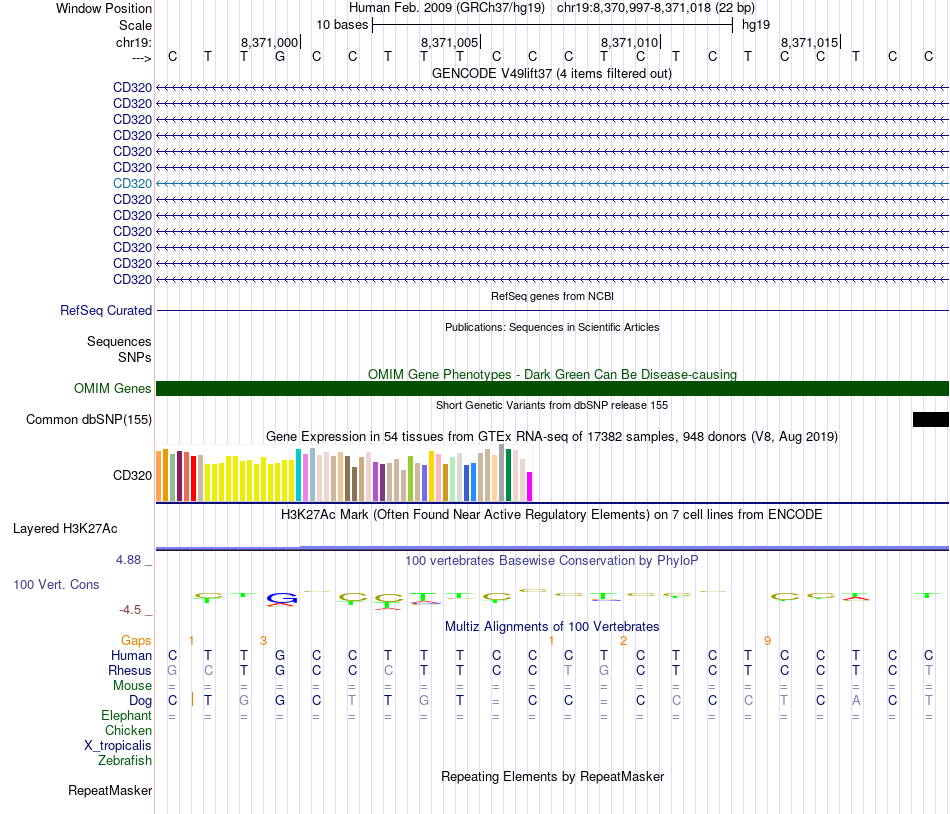Image resolution: width=950 pixels, height=814 pixels.
Task: Click the SNPs track label
Action: (135, 357)
